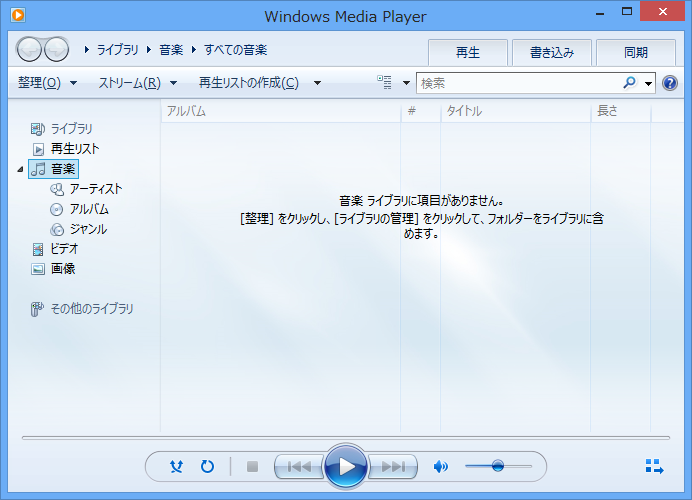Switch to Now Playing mode icon

(x=654, y=466)
